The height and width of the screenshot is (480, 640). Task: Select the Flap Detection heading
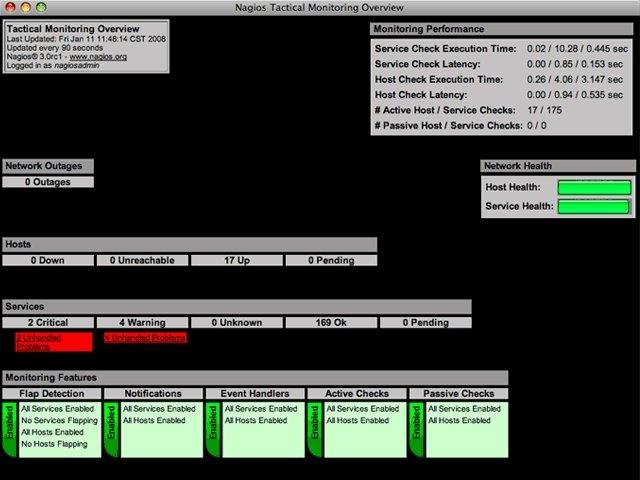coord(52,393)
